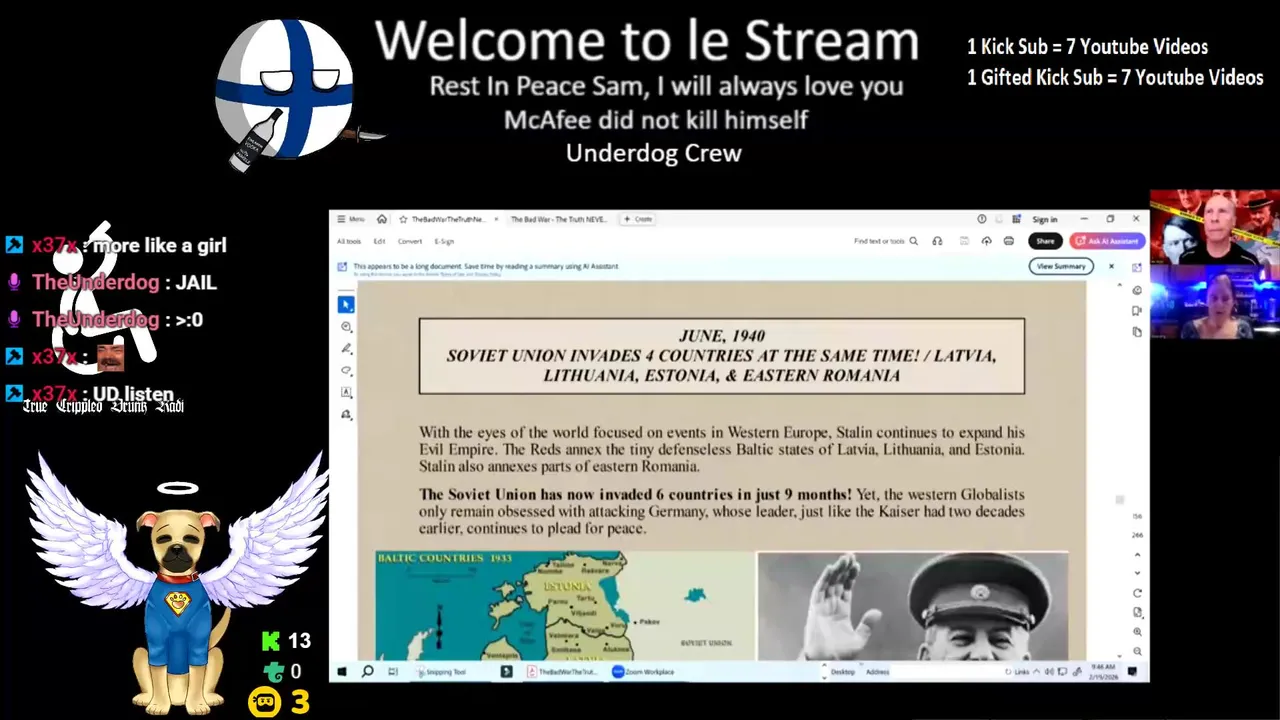
Task: Click the total page count 266
Action: pyautogui.click(x=1137, y=535)
